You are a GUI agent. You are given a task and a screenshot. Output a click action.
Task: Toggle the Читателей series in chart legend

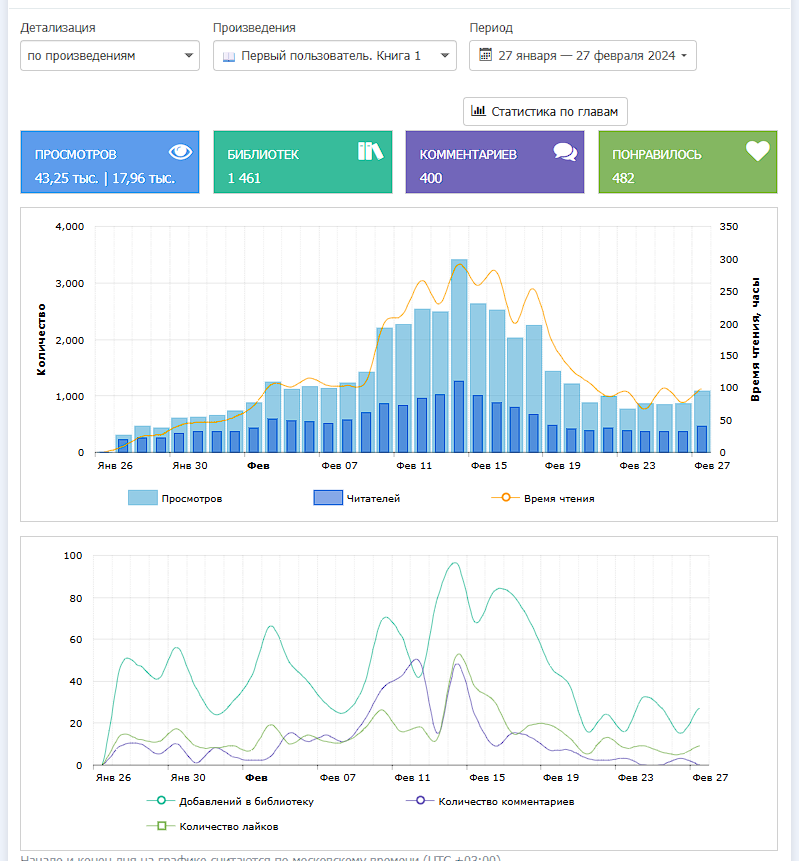click(356, 498)
